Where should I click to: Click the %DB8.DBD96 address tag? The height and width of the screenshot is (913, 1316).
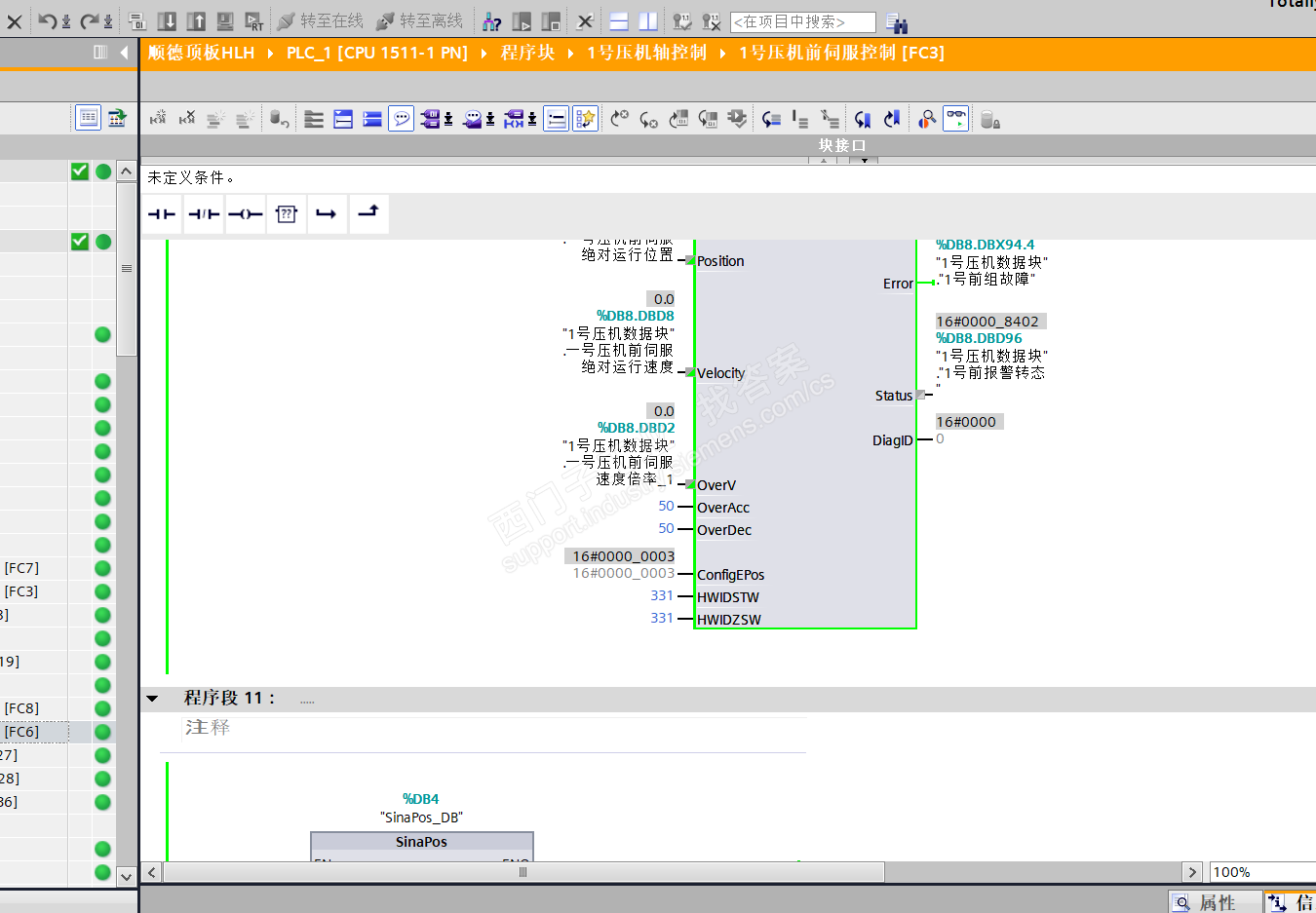click(980, 338)
